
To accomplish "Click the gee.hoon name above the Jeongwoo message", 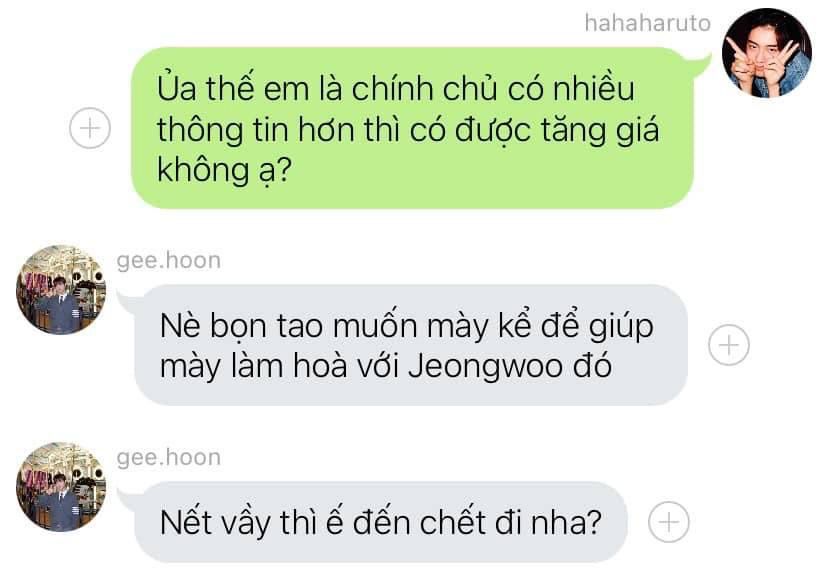I will (169, 261).
